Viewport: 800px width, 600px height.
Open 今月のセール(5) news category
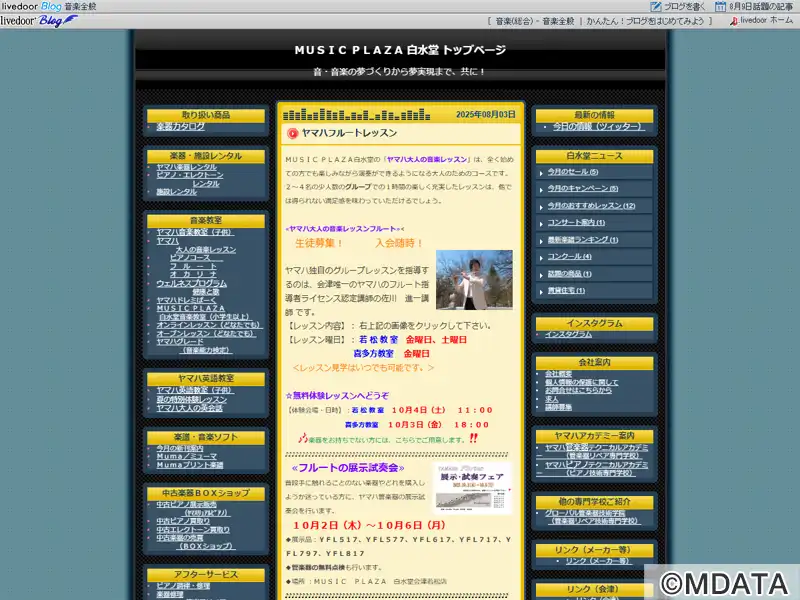[x=573, y=172]
